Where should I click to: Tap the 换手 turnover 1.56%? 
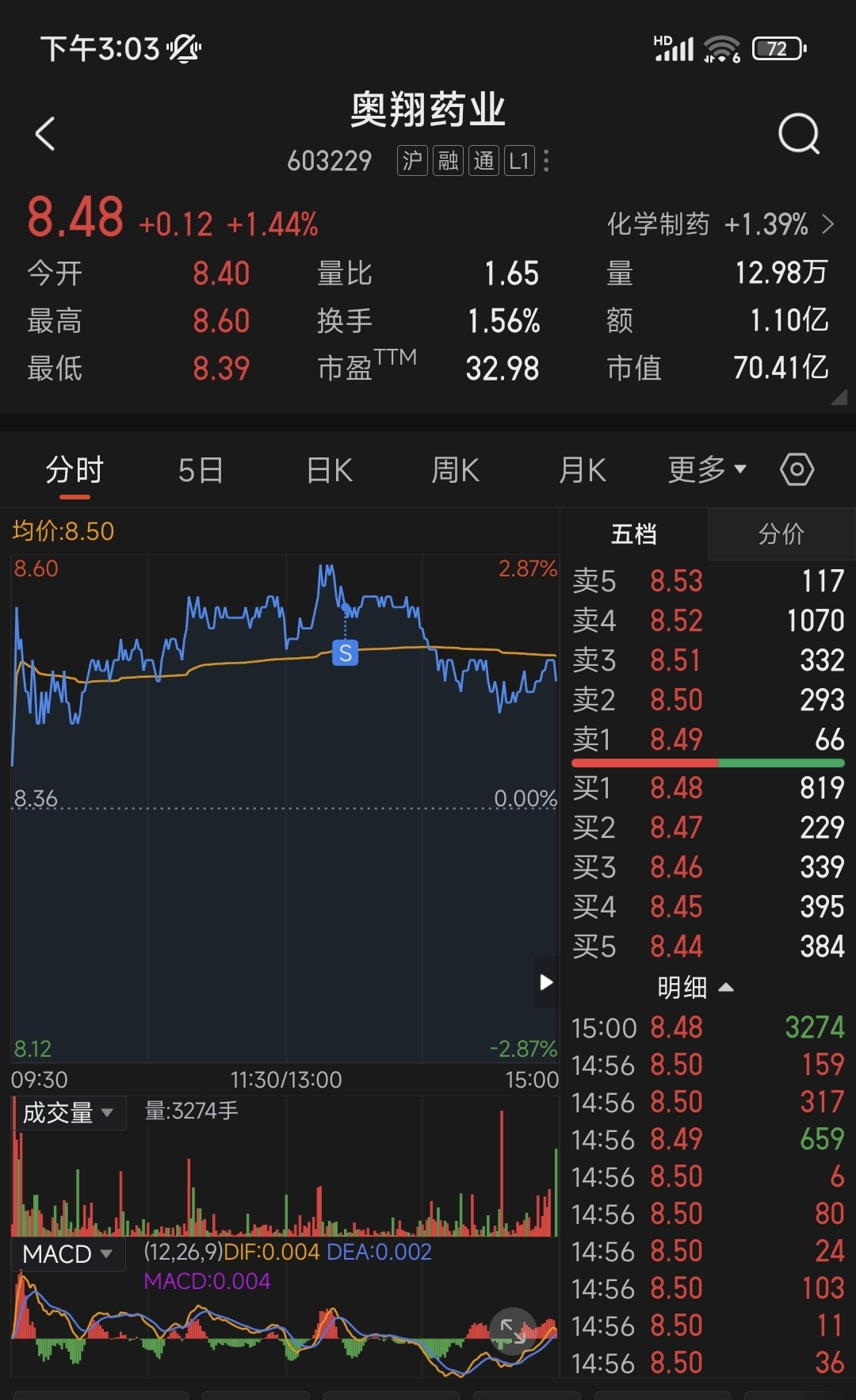pos(504,321)
